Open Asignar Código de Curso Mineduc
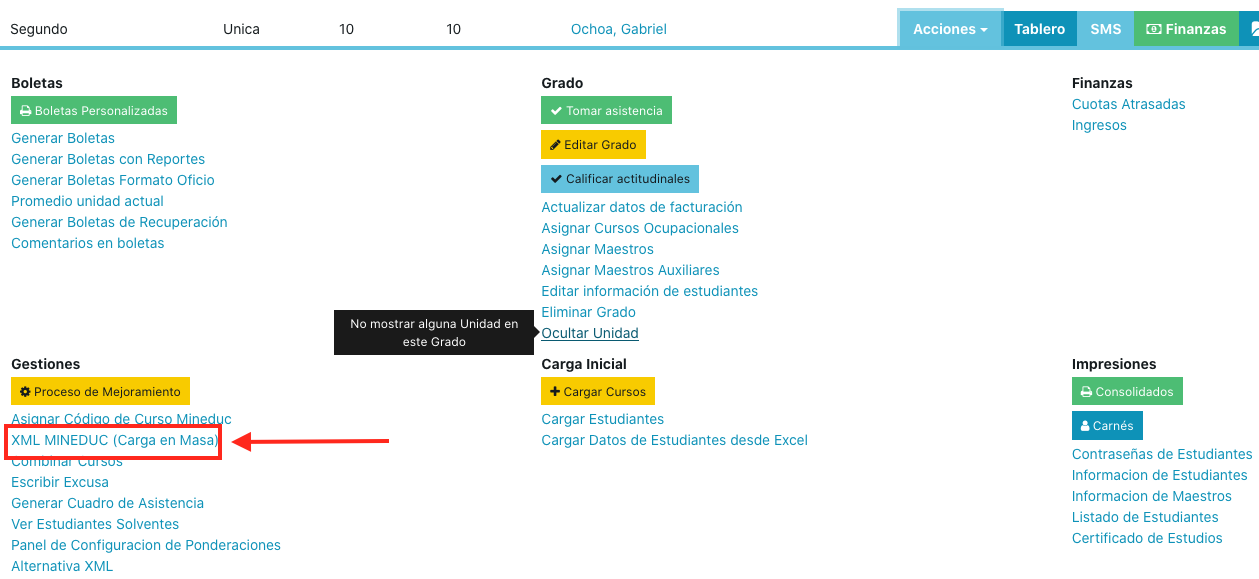This screenshot has height=579, width=1259. point(121,419)
